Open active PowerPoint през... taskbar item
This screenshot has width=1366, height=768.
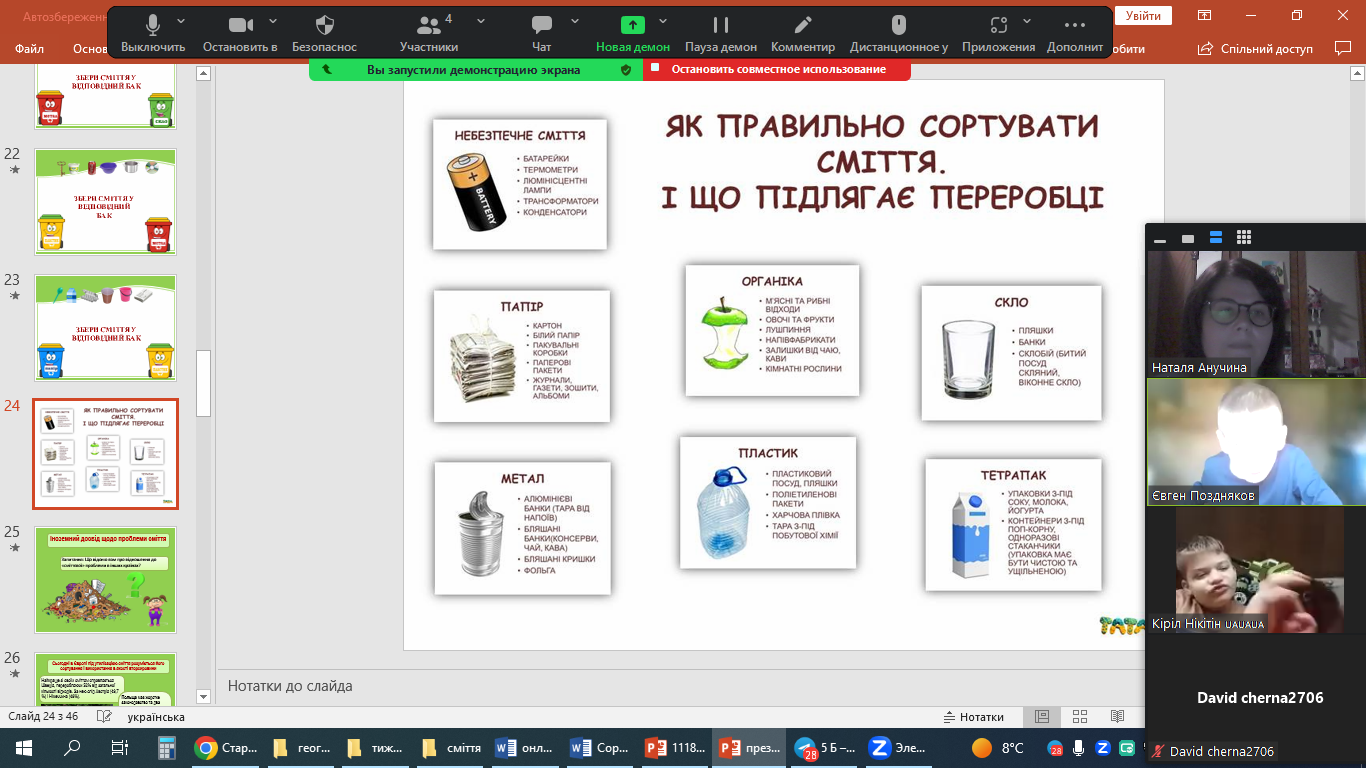[x=749, y=747]
